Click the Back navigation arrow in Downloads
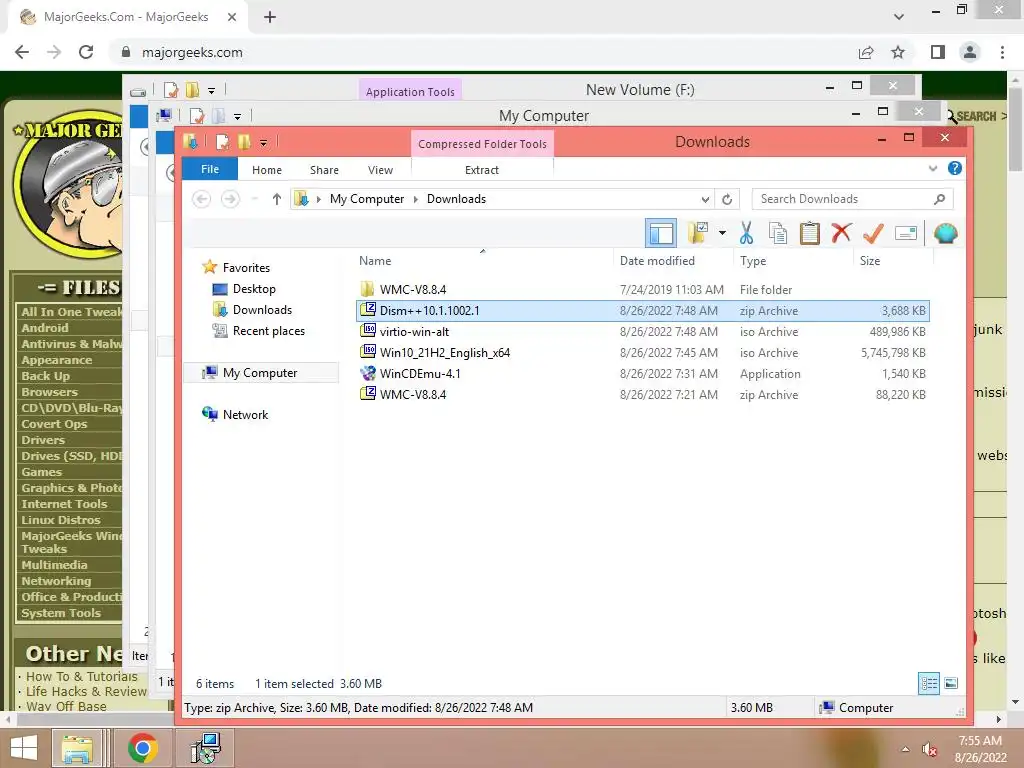 (x=201, y=199)
